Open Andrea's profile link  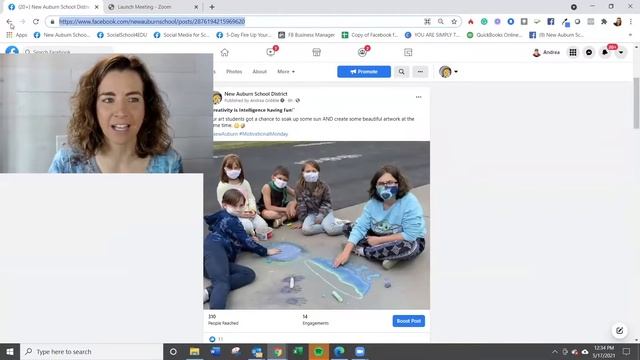(x=546, y=52)
